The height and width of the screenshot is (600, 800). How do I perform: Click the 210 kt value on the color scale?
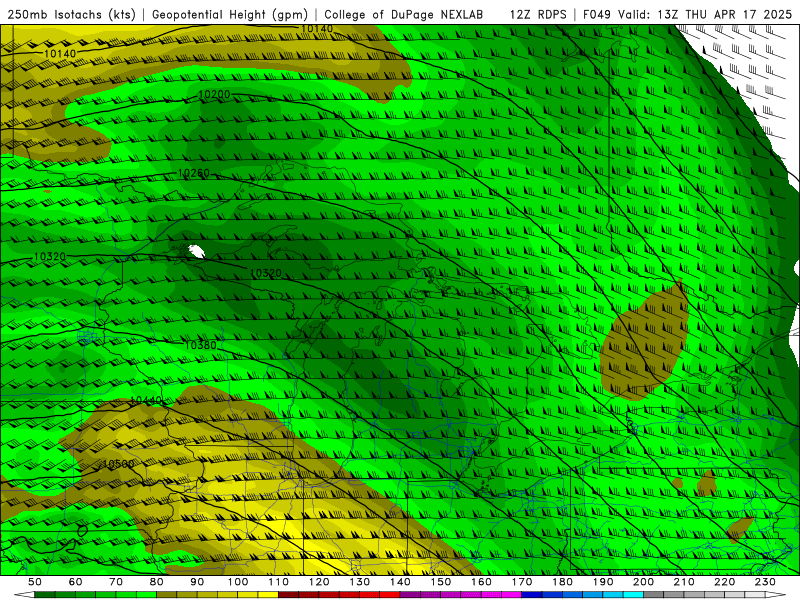click(x=684, y=582)
